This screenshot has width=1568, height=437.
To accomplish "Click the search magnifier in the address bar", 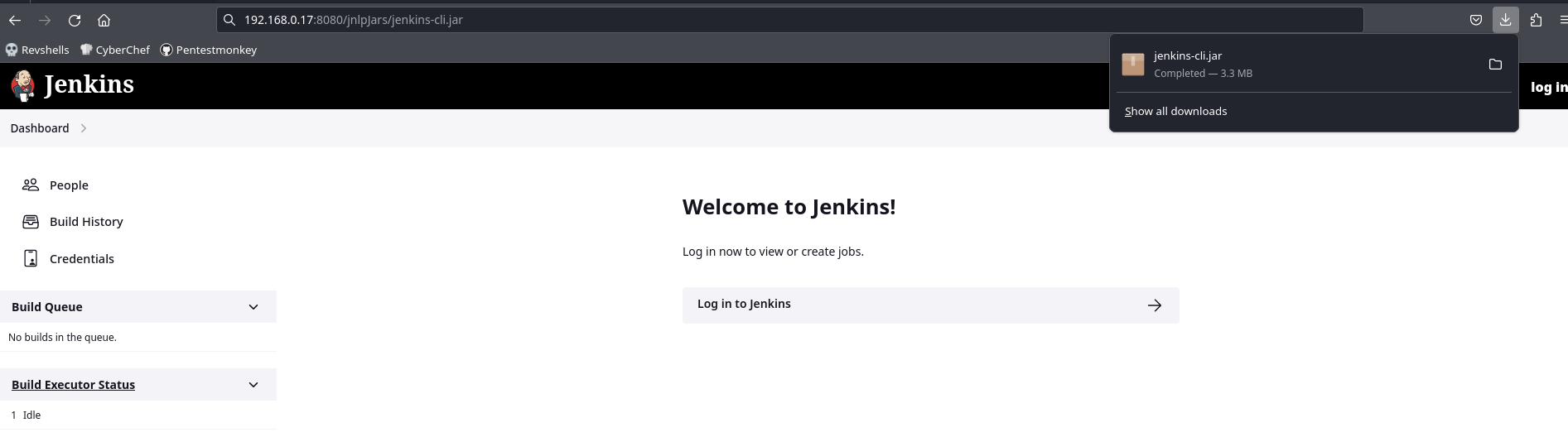I will [x=229, y=20].
